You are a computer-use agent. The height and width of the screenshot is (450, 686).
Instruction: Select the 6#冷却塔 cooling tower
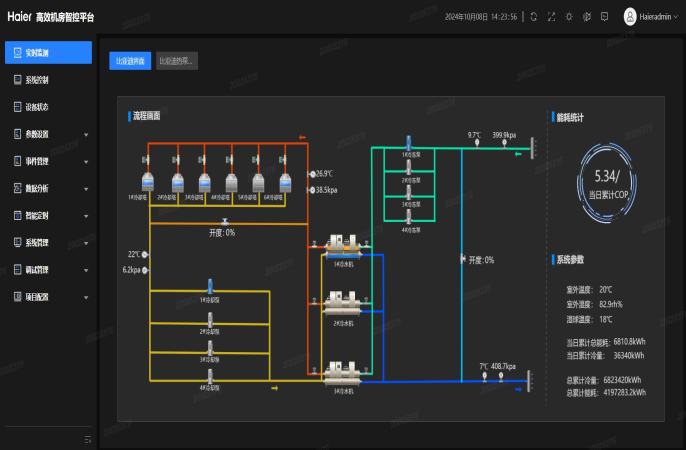[285, 182]
